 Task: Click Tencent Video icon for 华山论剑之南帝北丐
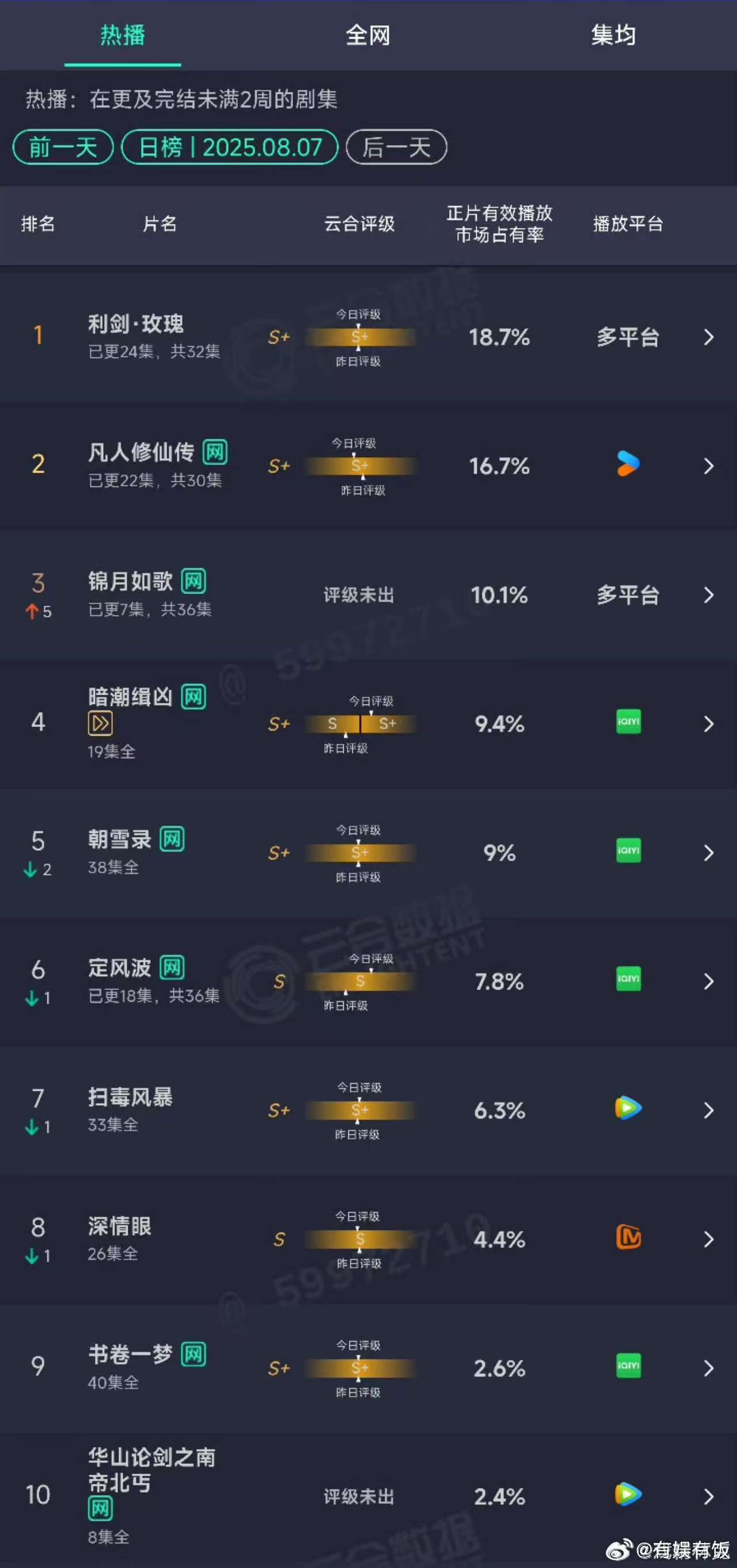pyautogui.click(x=628, y=1494)
